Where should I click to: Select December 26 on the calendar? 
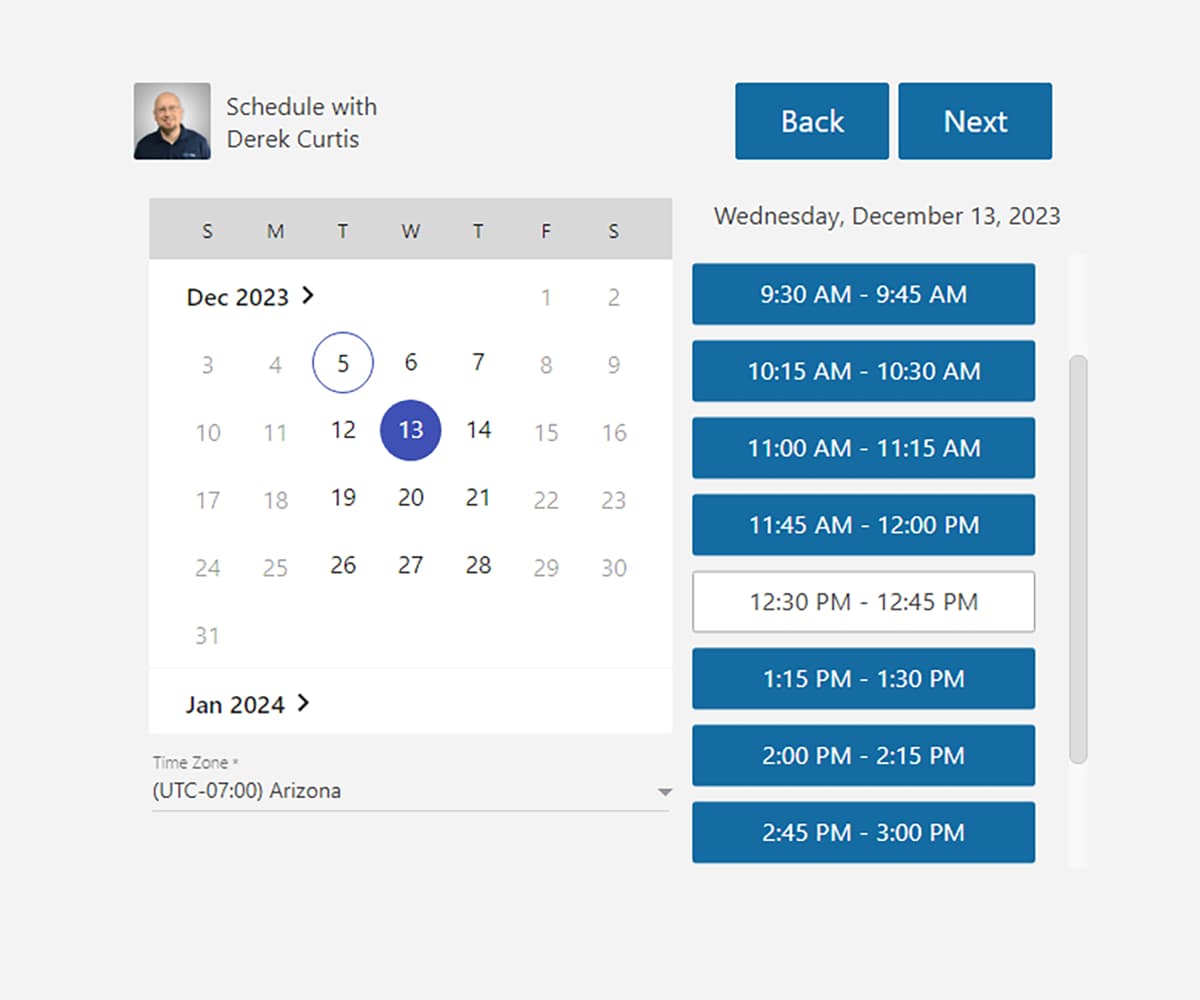click(x=343, y=565)
